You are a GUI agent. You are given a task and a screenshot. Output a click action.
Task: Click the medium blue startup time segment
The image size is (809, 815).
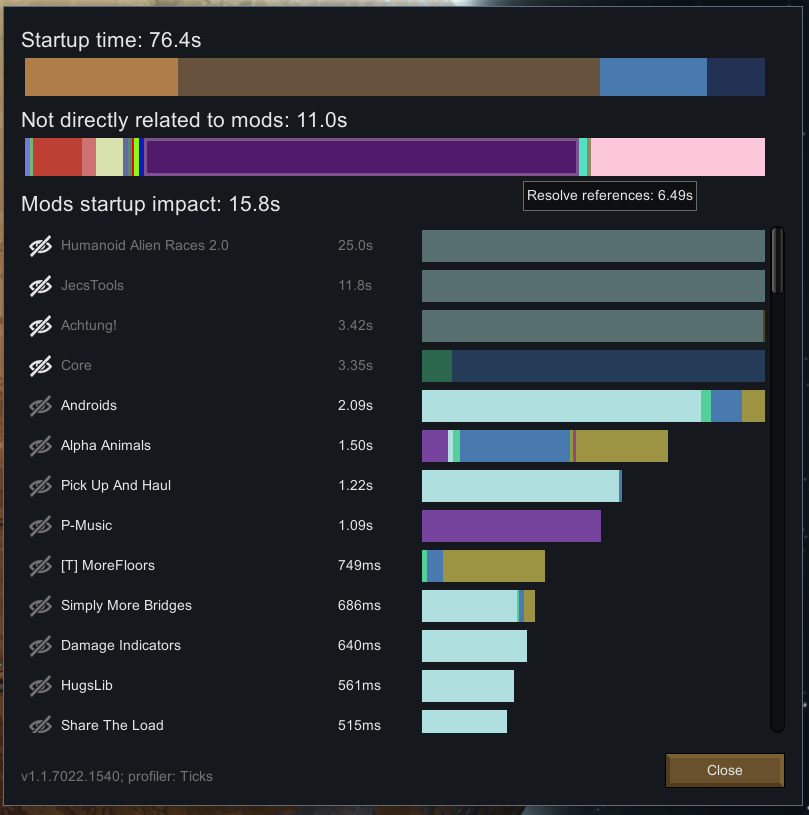[653, 77]
